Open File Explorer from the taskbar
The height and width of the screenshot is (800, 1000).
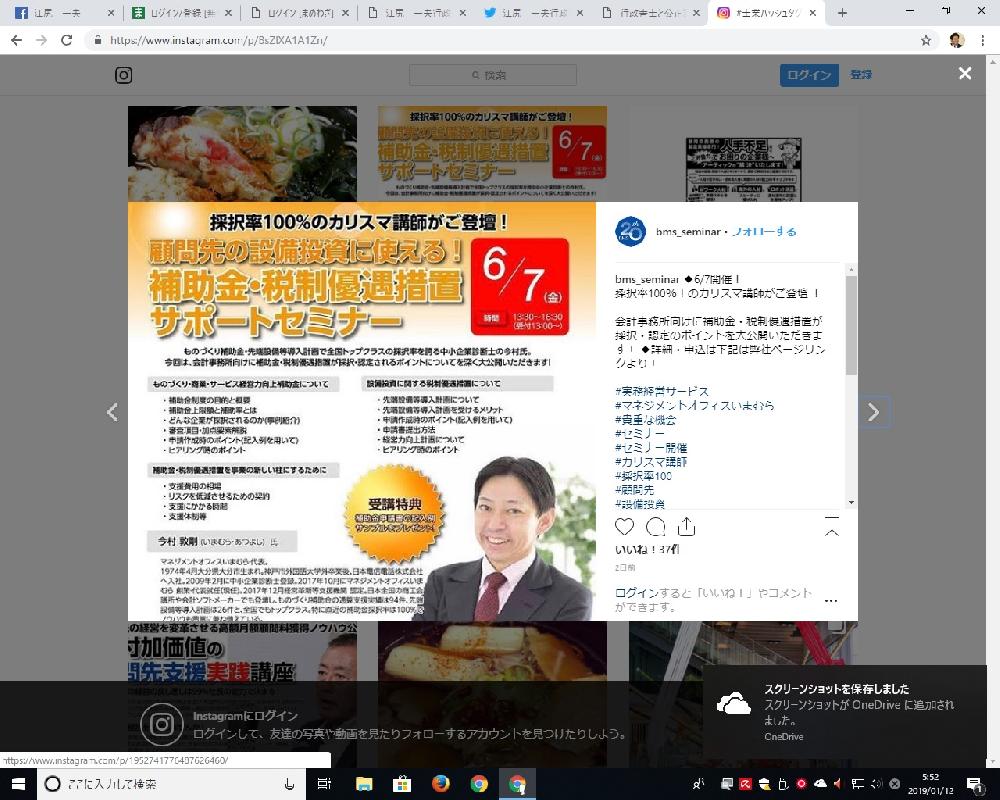(x=364, y=783)
